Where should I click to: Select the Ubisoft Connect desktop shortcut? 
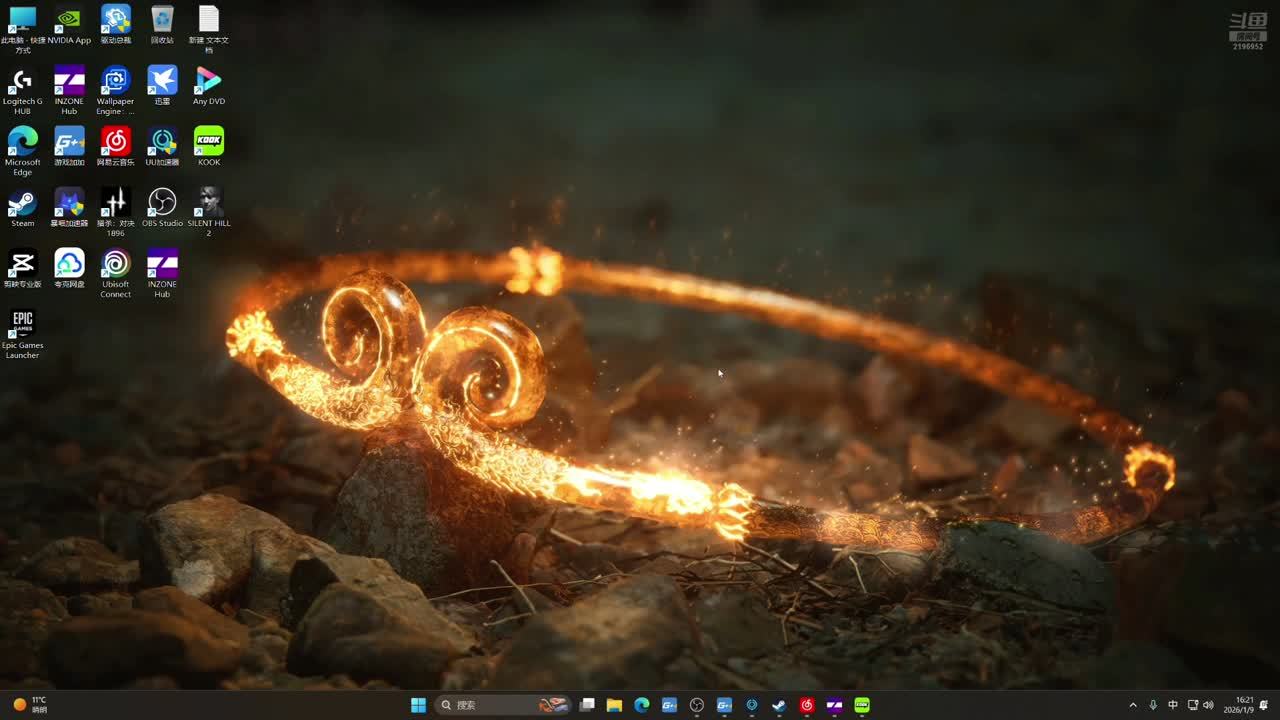coord(115,264)
